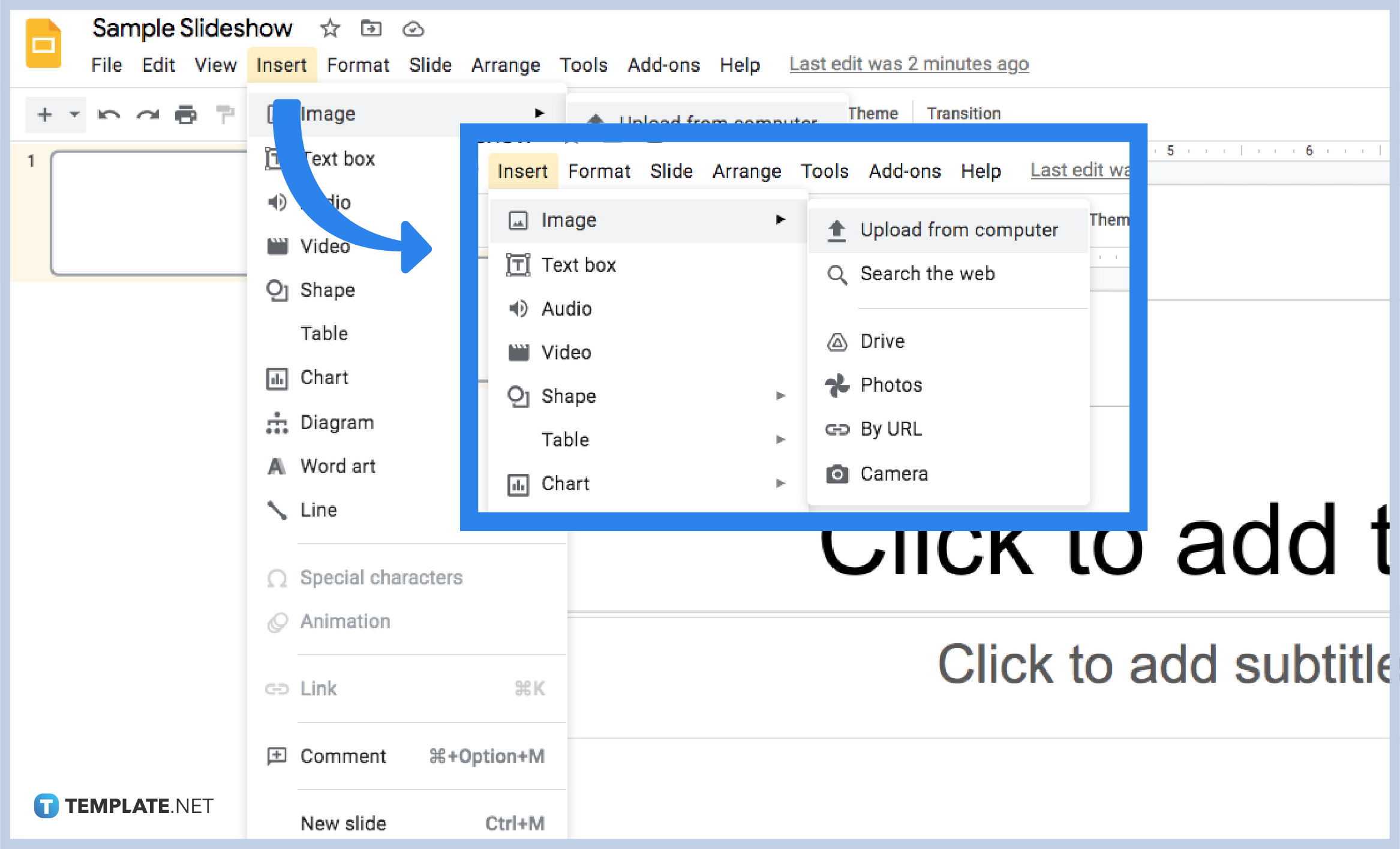
Task: Print the presentation
Action: (187, 114)
